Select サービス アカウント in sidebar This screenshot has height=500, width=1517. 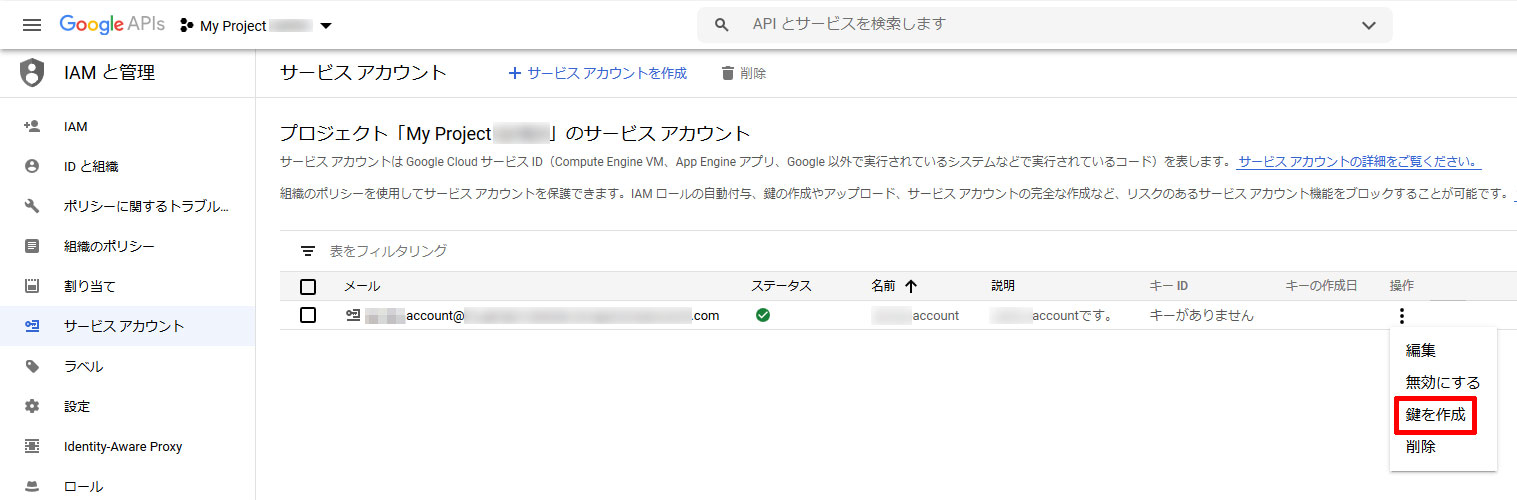pos(128,327)
